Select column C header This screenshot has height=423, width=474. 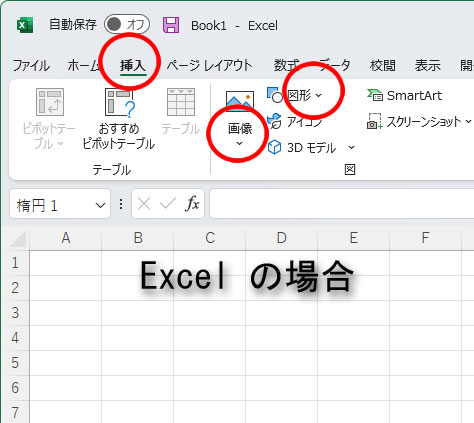pyautogui.click(x=210, y=238)
